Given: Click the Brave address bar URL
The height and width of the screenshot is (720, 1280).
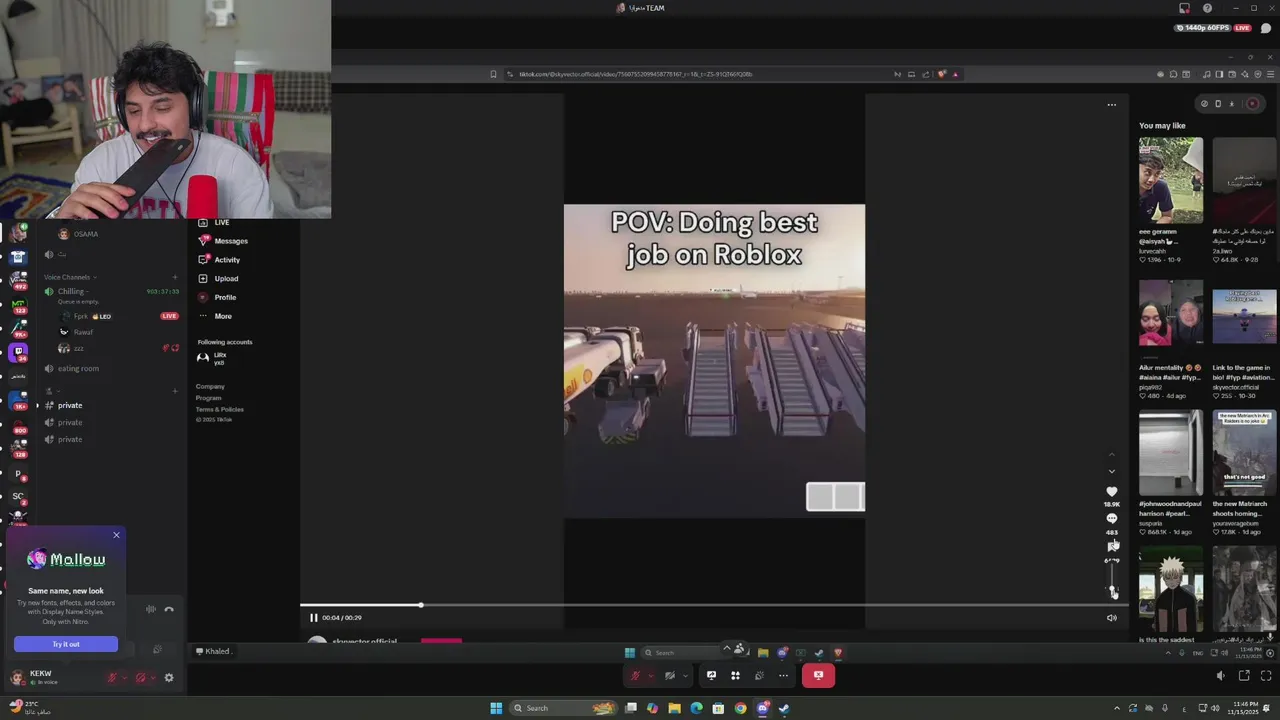Looking at the screenshot, I should [x=635, y=74].
